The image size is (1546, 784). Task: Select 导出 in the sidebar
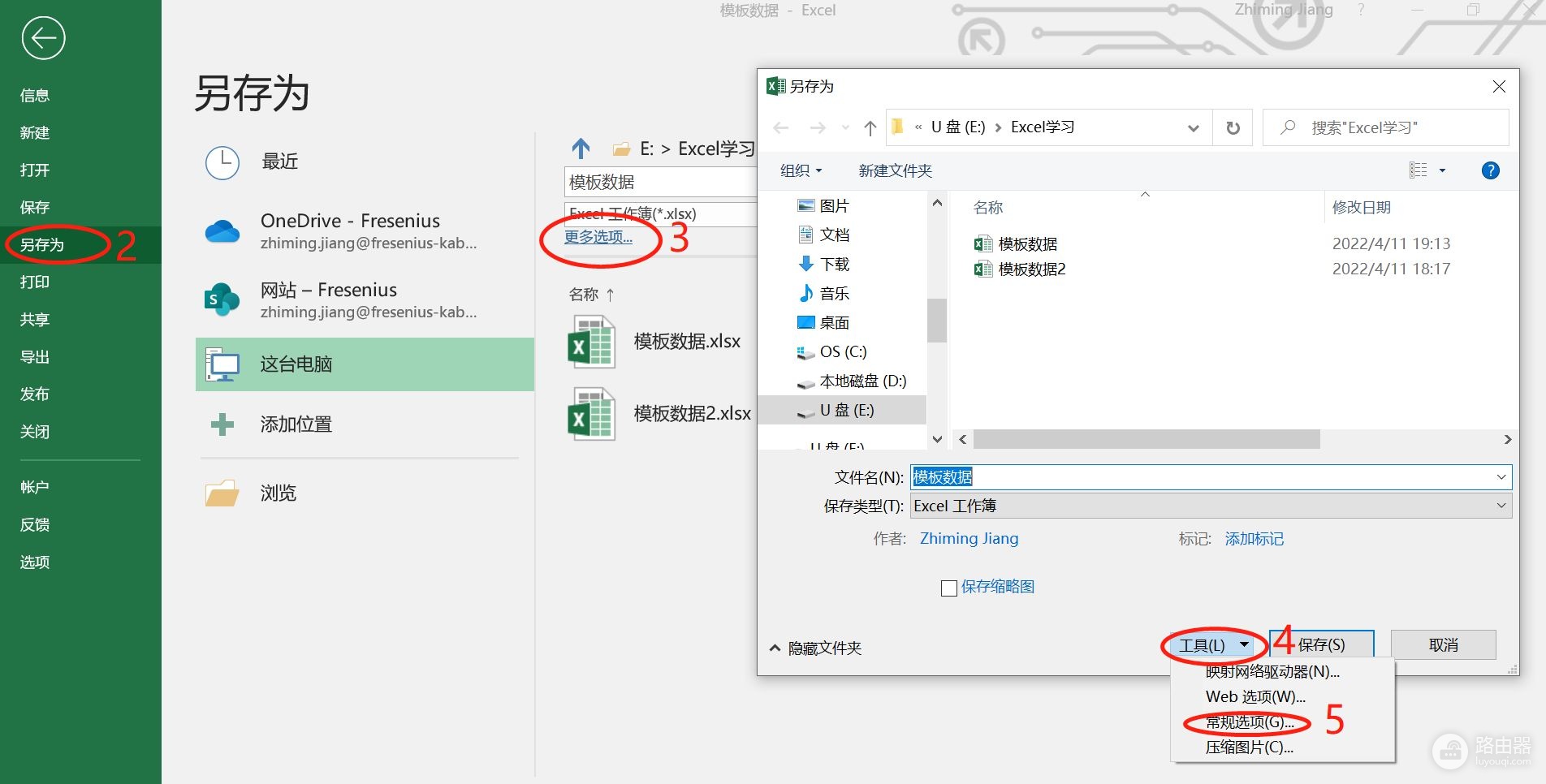[35, 356]
